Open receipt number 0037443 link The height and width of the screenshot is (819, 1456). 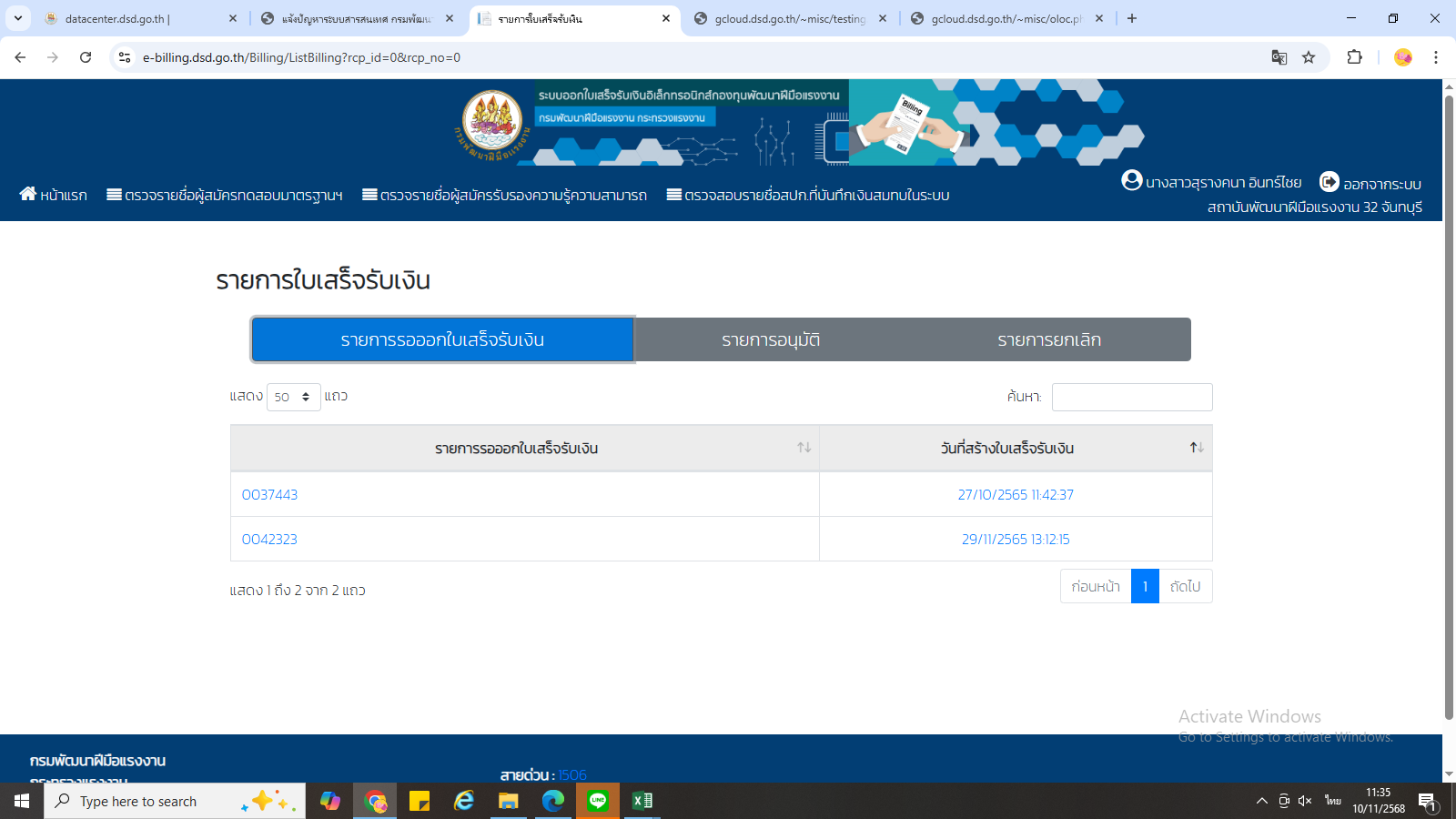pos(269,495)
